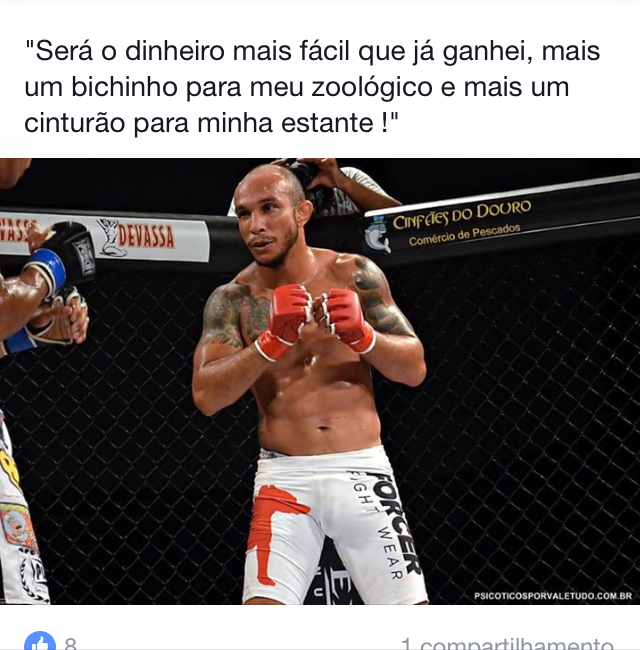Click the post quote text beginning 'Será o dinheiro'

click(312, 87)
